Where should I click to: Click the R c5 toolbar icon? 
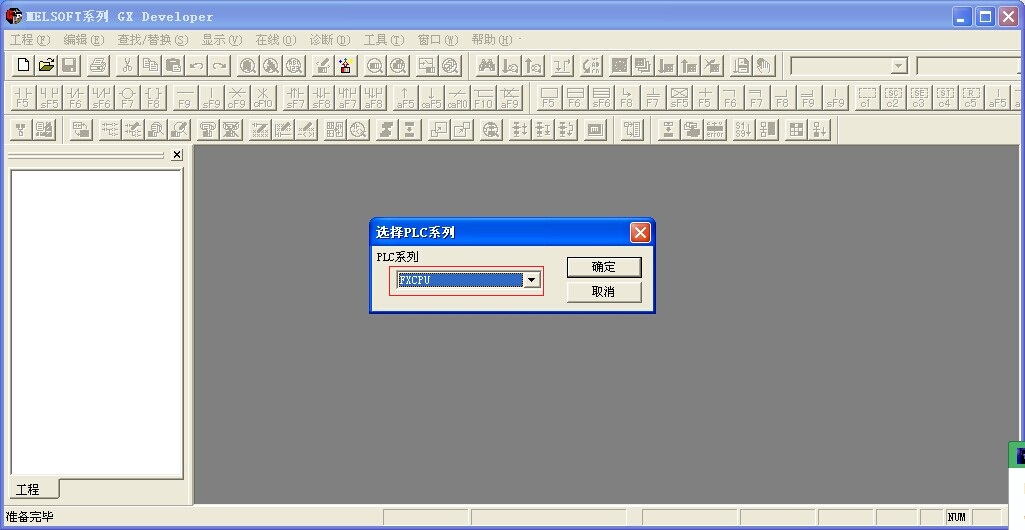click(971, 97)
